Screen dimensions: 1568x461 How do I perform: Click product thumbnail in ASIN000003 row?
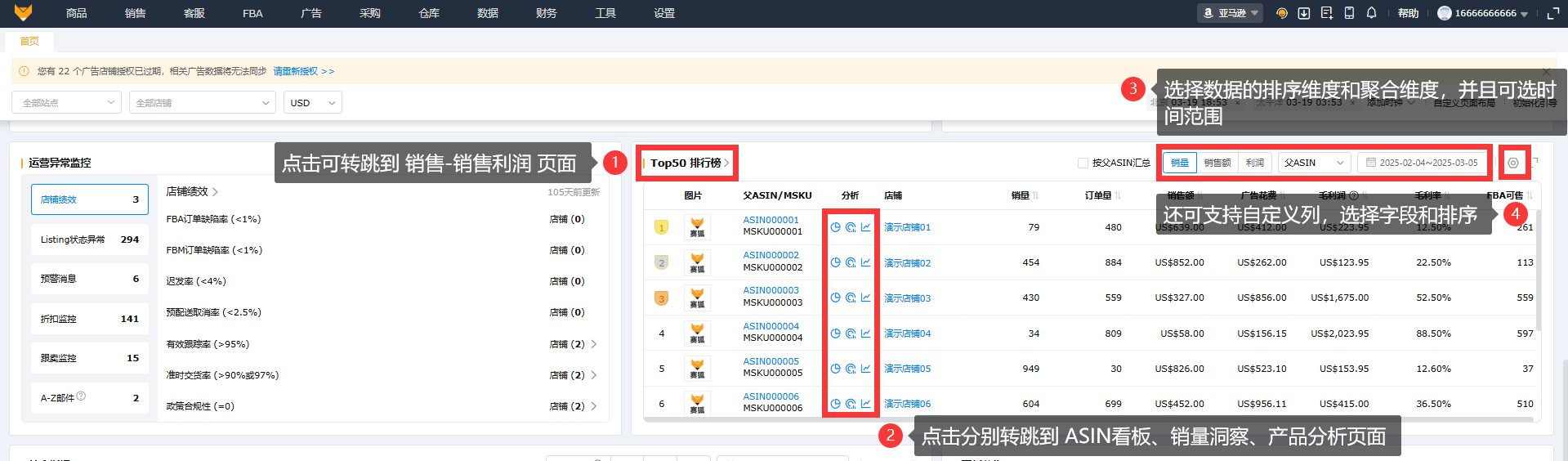tap(697, 298)
